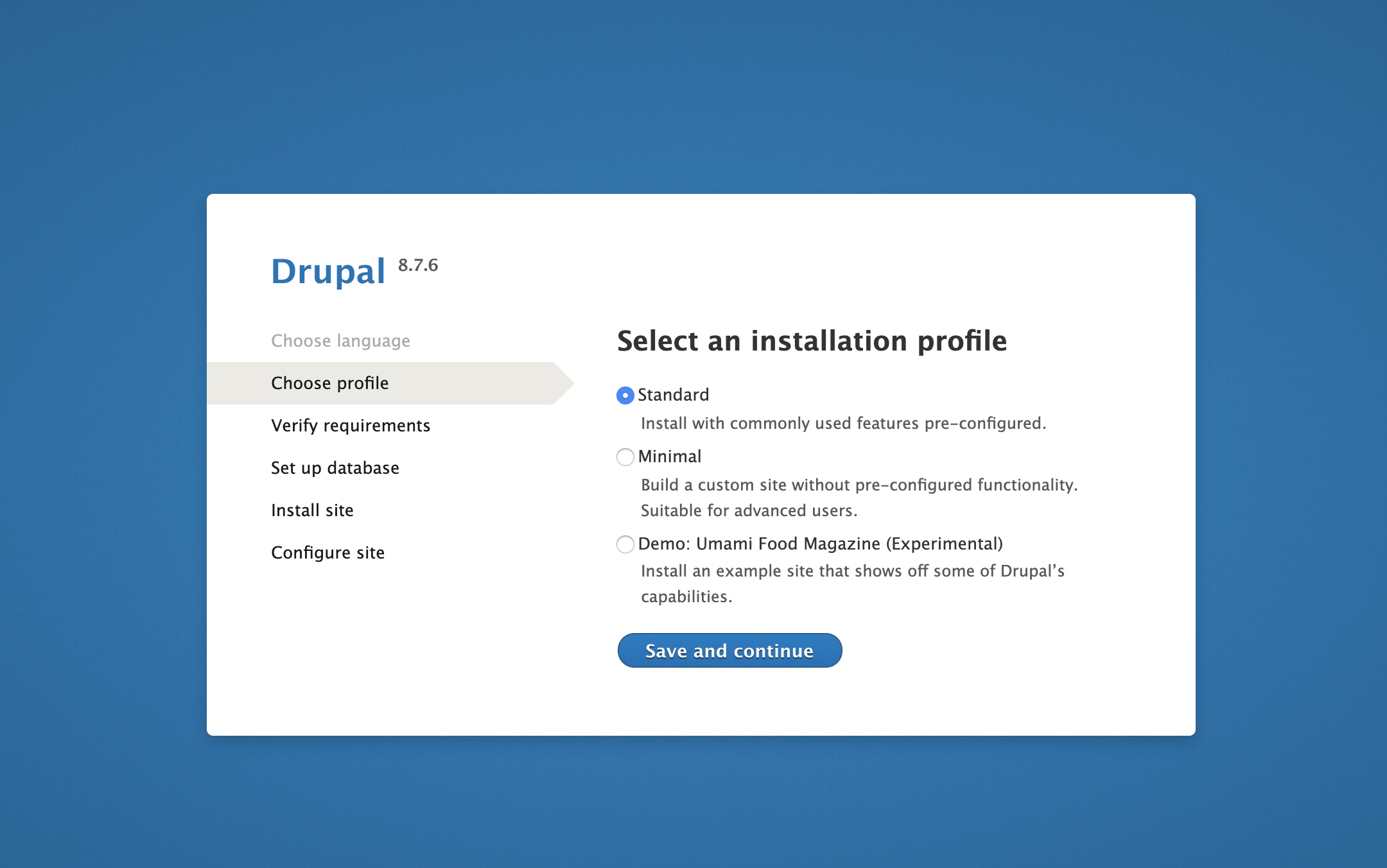Choose the Minimal profile radio button
Viewport: 1387px width, 868px height.
click(x=625, y=457)
